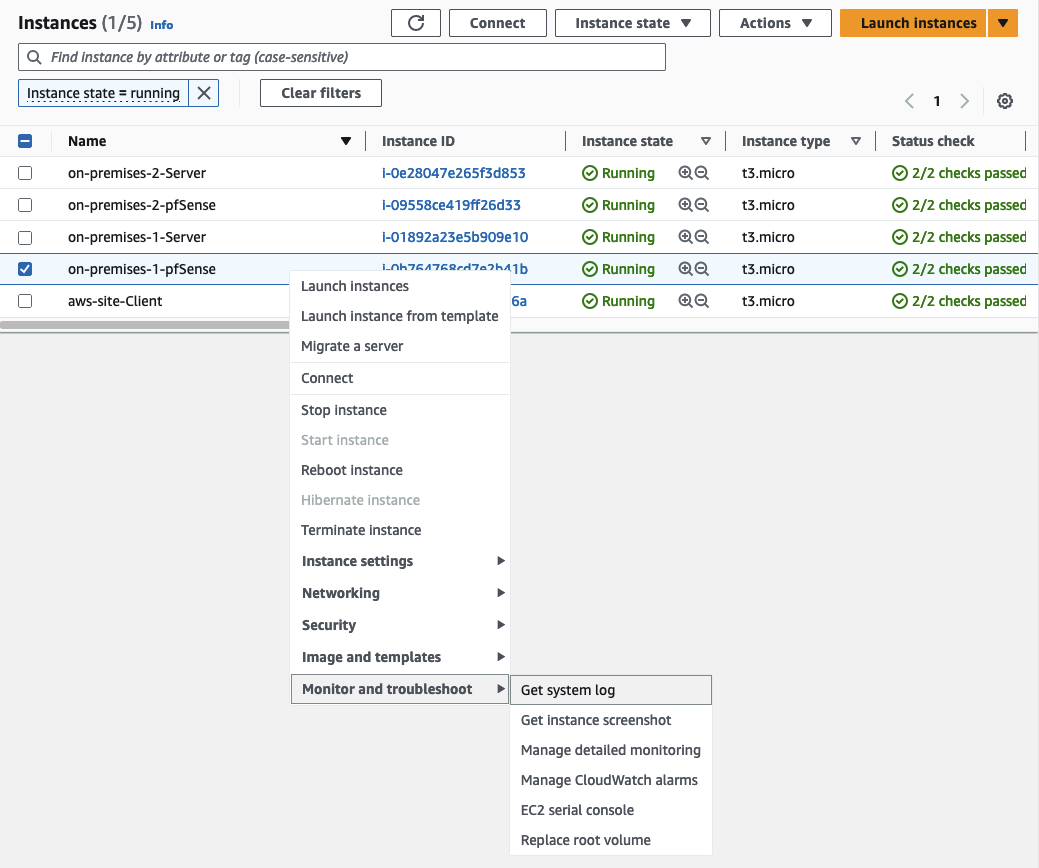This screenshot has height=868, width=1039.
Task: Uncheck the on-premises-1-pfSense checkbox
Action: (x=25, y=269)
